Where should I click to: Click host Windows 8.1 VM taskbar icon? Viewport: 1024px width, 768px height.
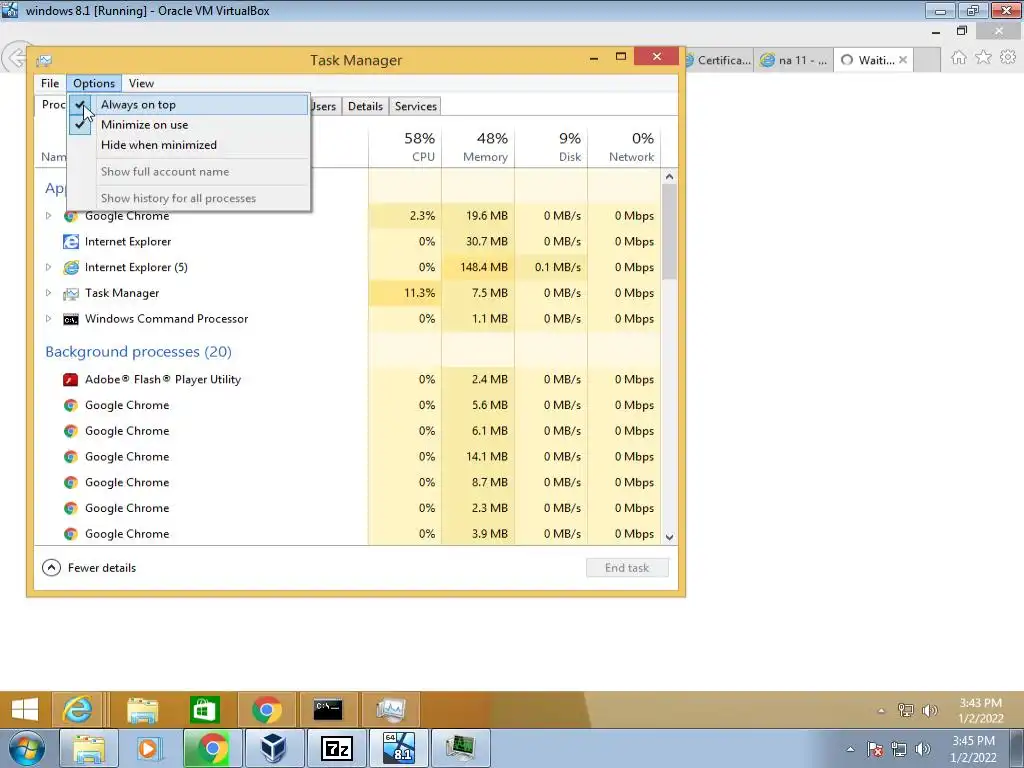click(399, 748)
